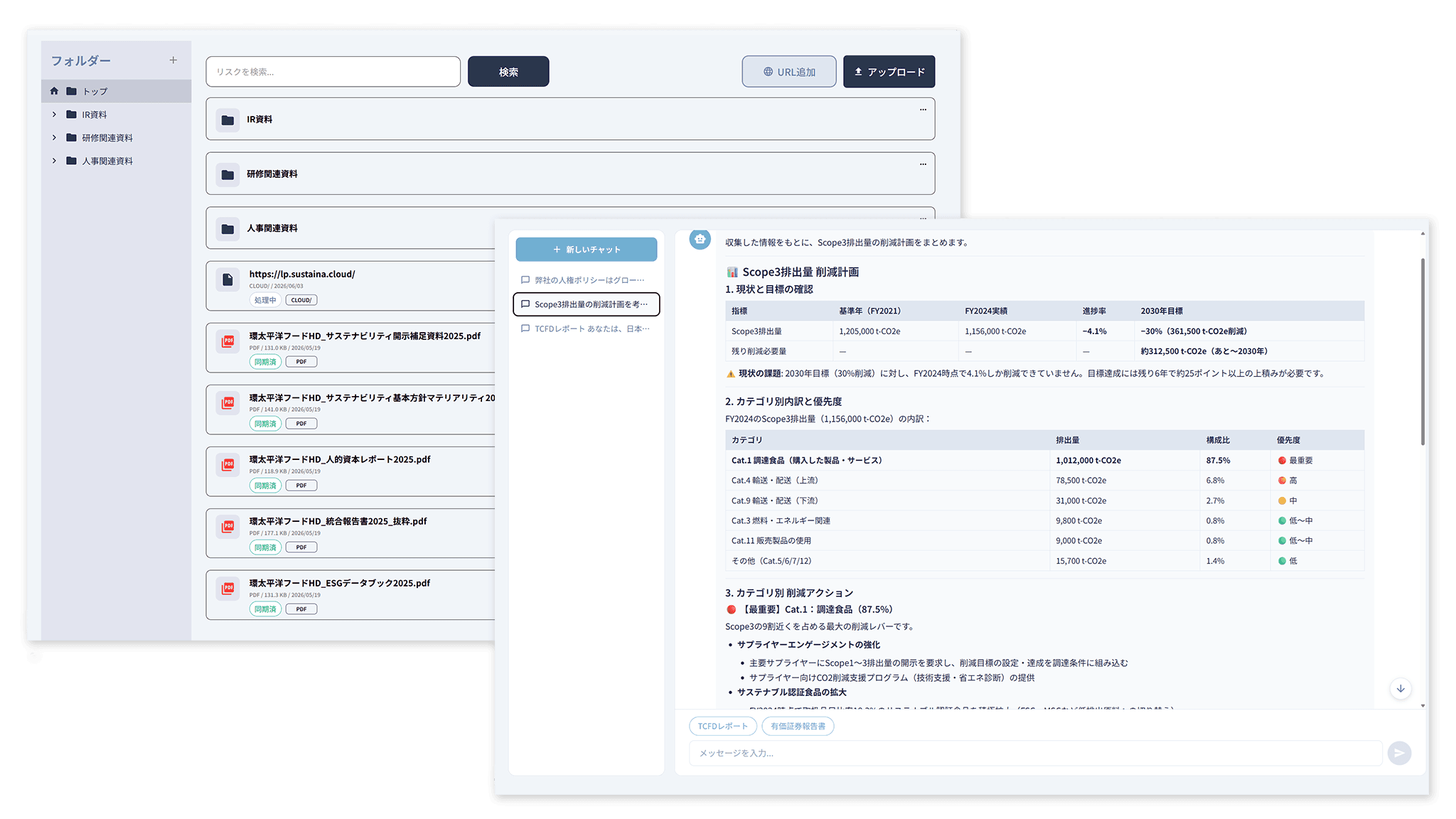This screenshot has height=819, width=1456.
Task: Click chat bubble icon of TCFDレポート chat
Action: click(x=525, y=328)
